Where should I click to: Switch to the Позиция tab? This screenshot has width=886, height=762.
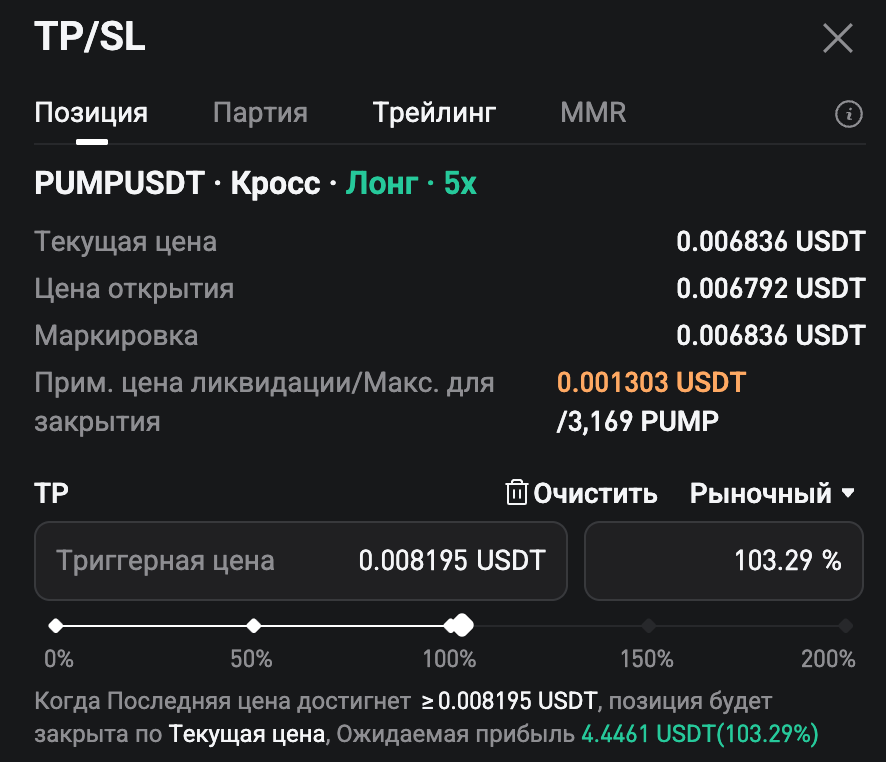[x=91, y=113]
